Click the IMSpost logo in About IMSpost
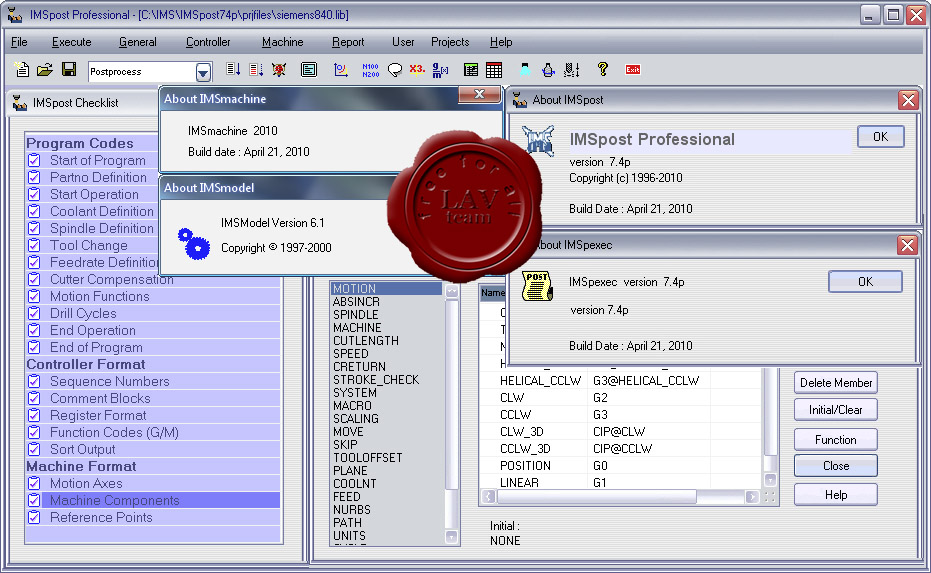 pyautogui.click(x=539, y=142)
